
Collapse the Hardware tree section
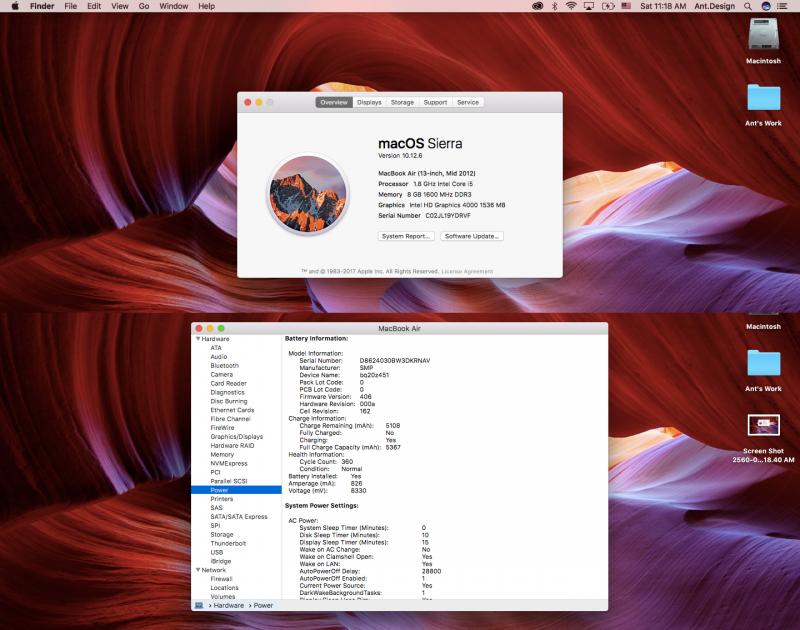tap(198, 339)
